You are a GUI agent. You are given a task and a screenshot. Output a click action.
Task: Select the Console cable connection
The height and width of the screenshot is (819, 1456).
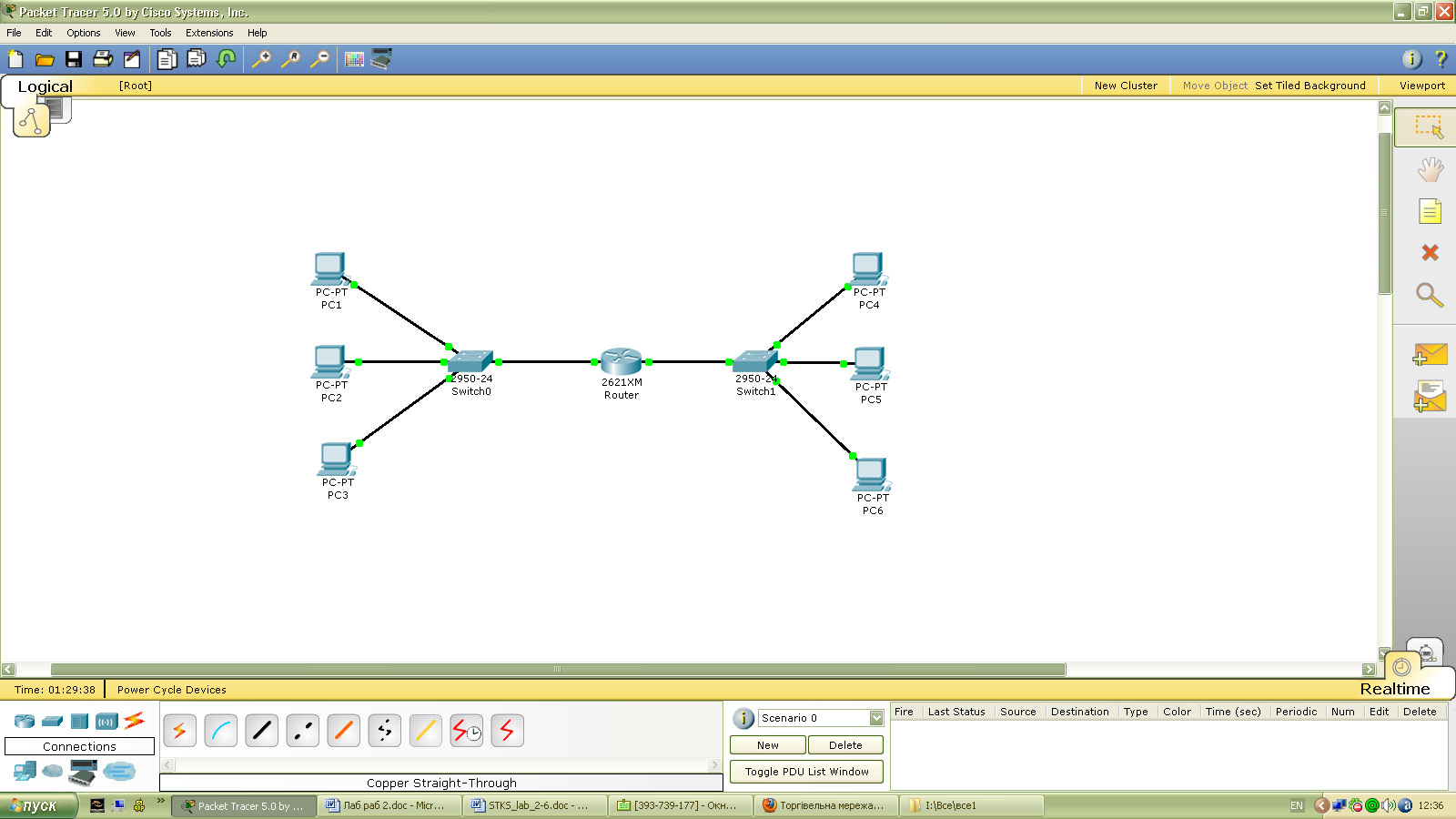tap(220, 731)
